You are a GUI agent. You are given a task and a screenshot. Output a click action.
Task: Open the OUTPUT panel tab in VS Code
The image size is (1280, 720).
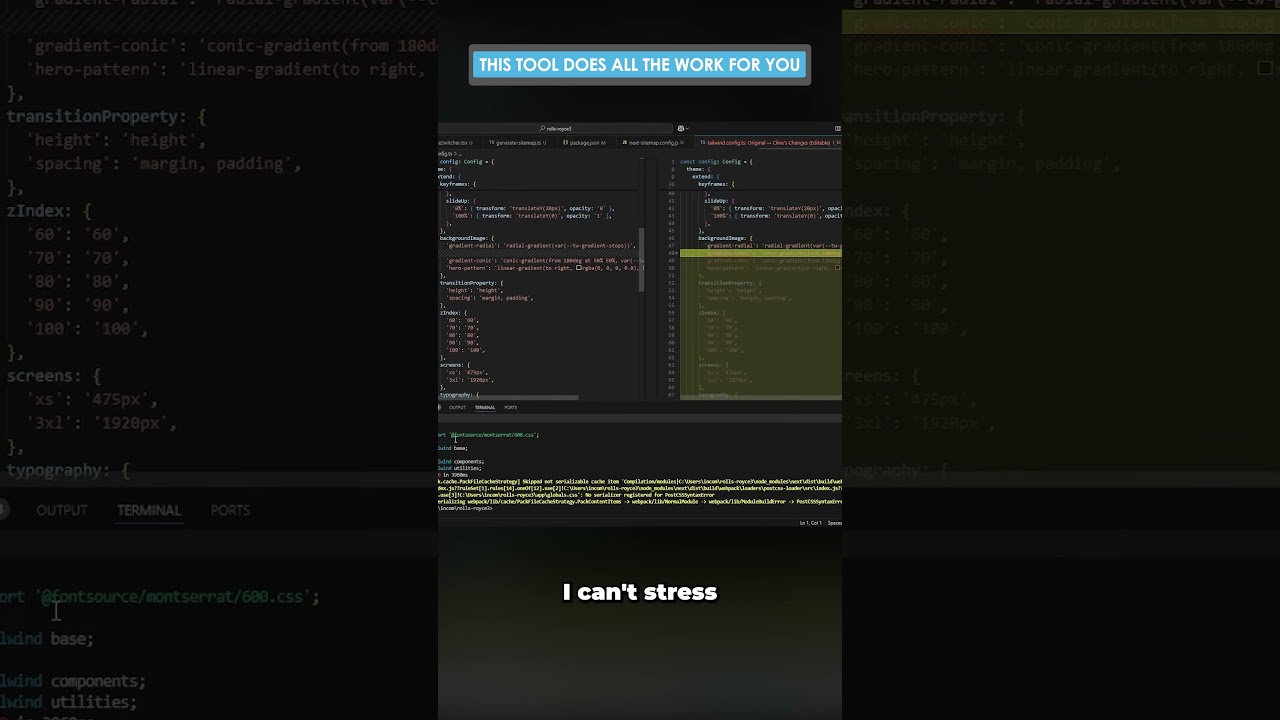pos(457,407)
